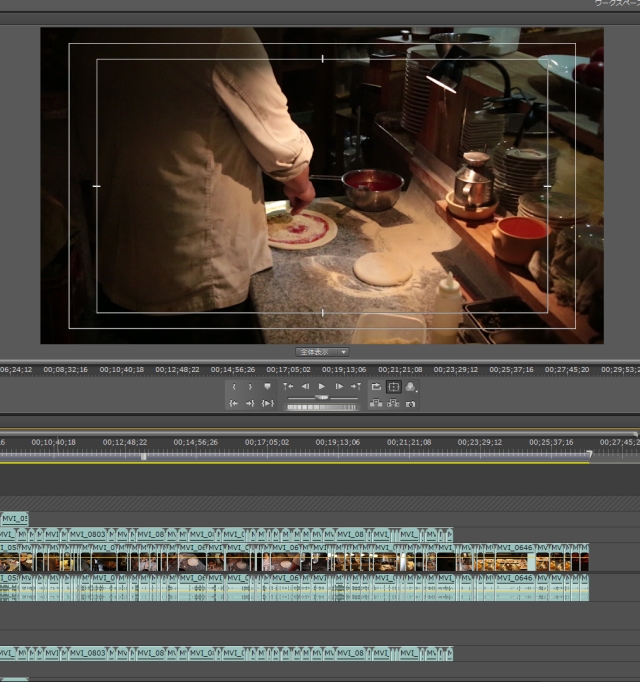Click the Go to Previous Edit Point icon
This screenshot has width=640, height=682.
(x=289, y=387)
